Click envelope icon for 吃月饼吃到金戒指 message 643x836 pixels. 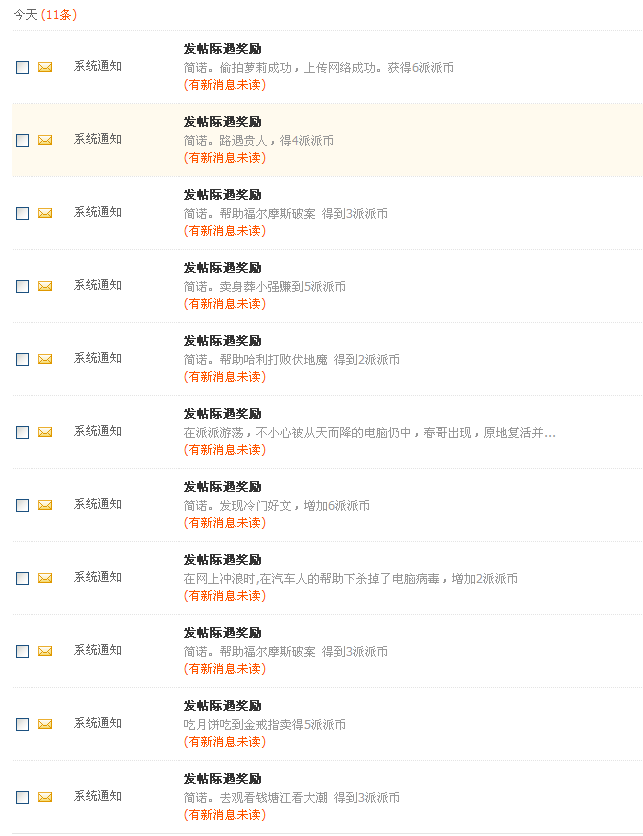point(45,724)
